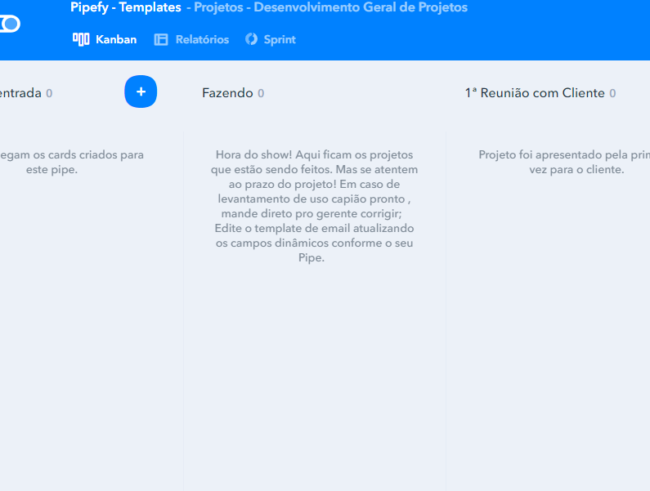Click the Pipefy - Templates title
Image resolution: width=650 pixels, height=491 pixels.
click(x=126, y=7)
